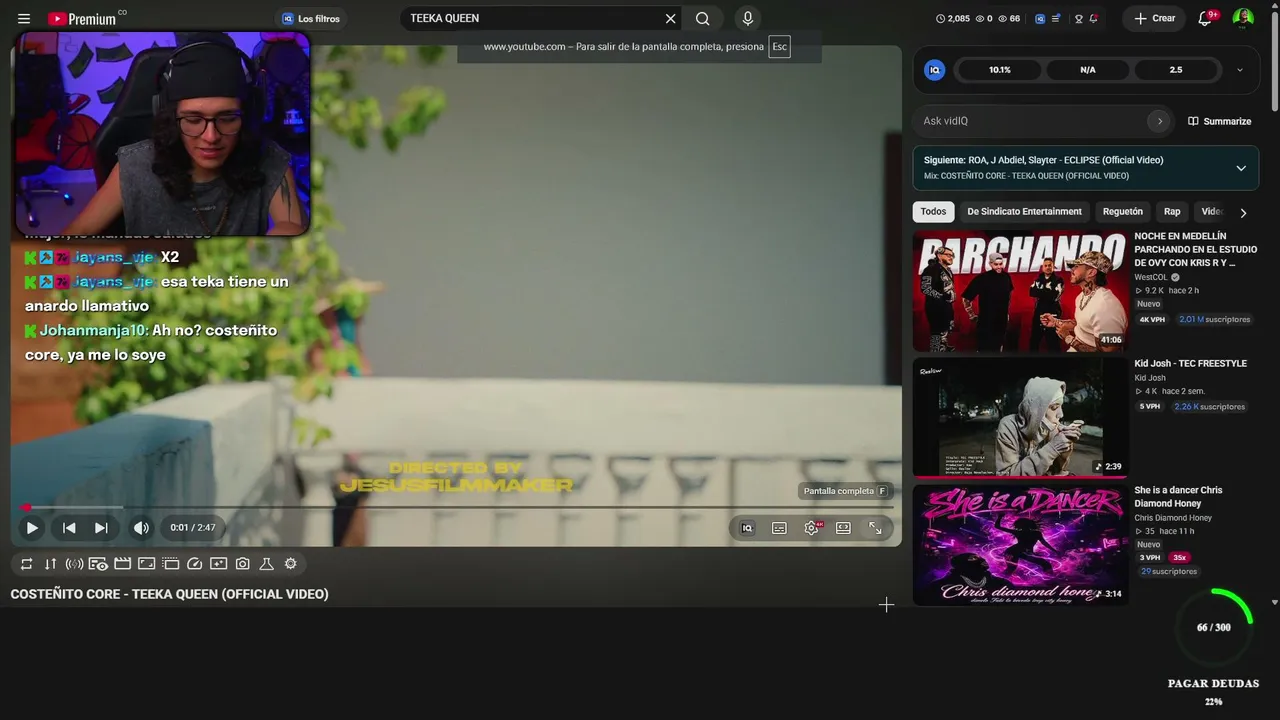This screenshot has width=1280, height=720.
Task: Open NOCHE EN MEDELLÍN video title
Action: [1196, 250]
